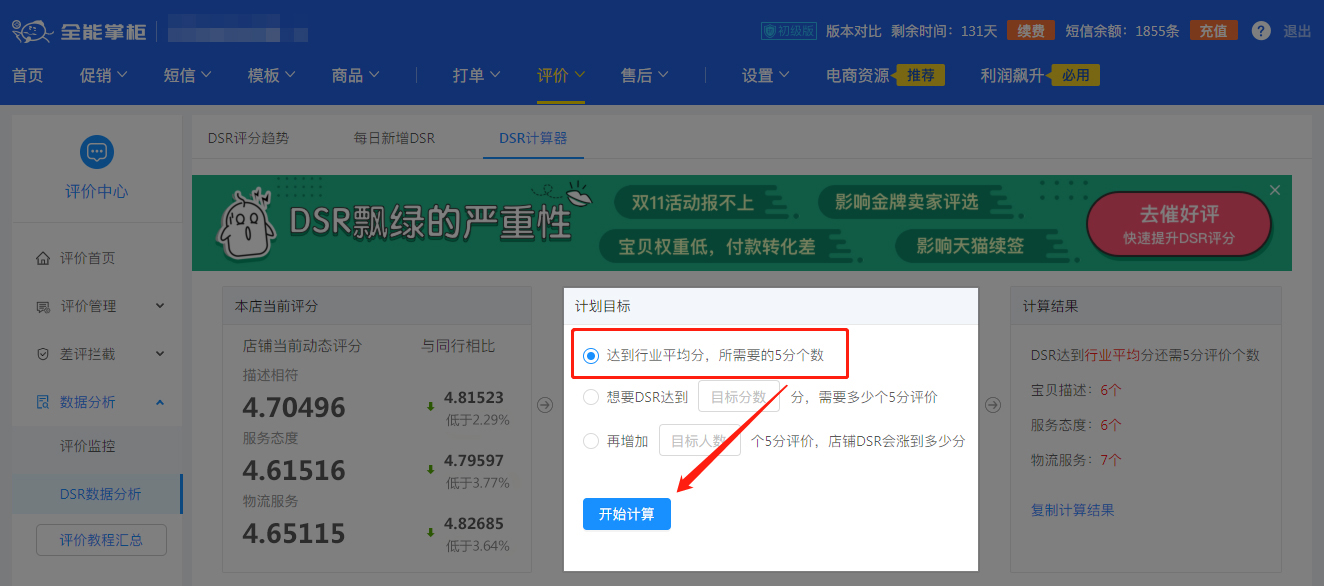Image resolution: width=1324 pixels, height=586 pixels.
Task: Click the 目标分数 input field
Action: [739, 397]
